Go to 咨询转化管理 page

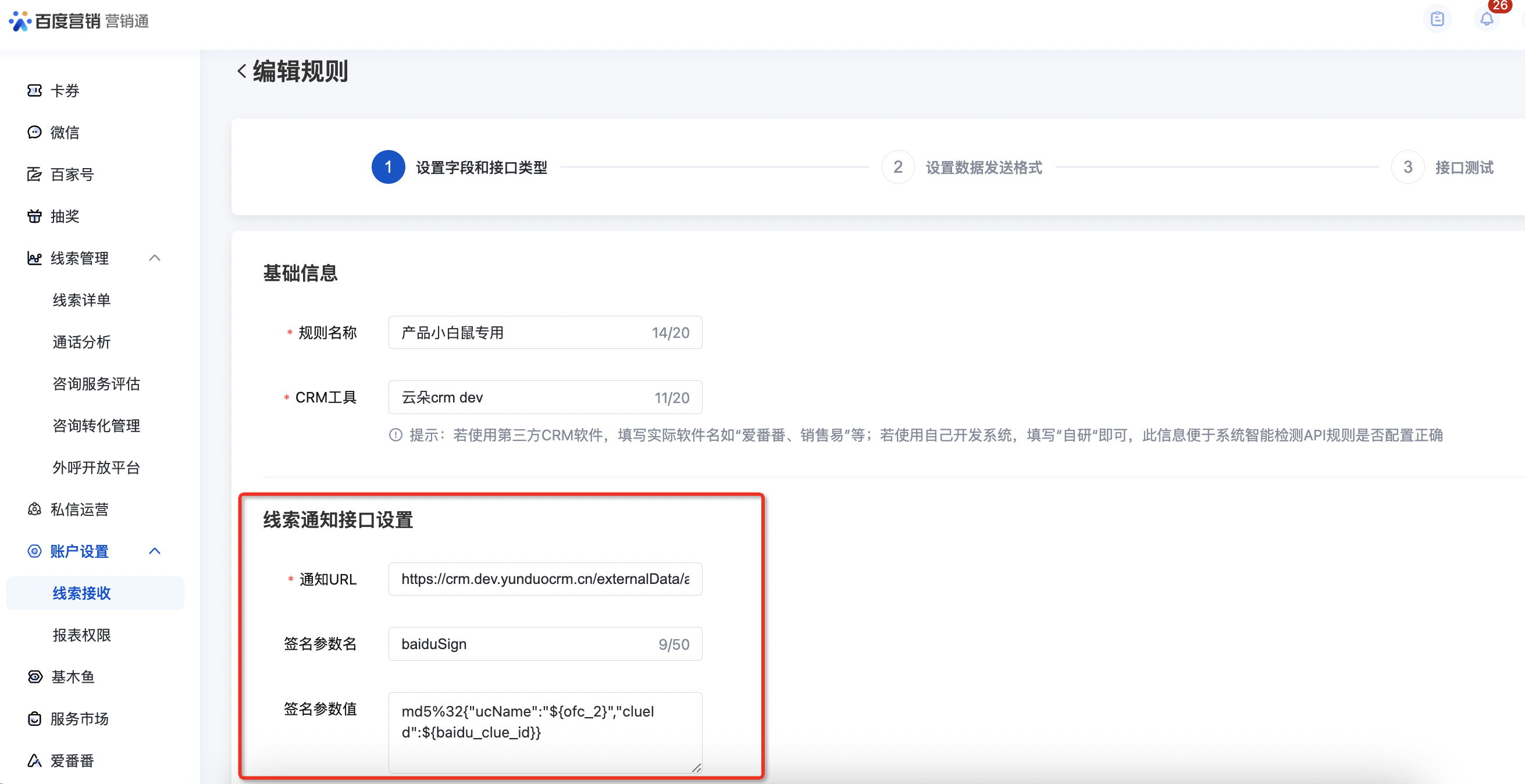coord(96,426)
